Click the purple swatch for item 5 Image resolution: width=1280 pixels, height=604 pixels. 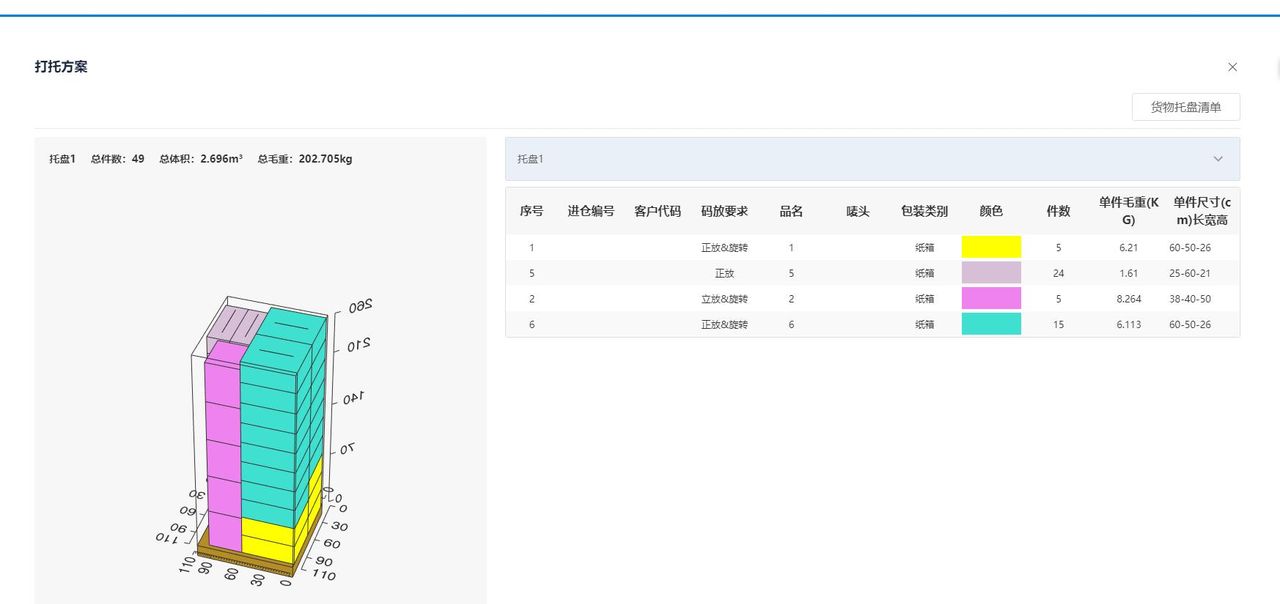click(x=991, y=272)
